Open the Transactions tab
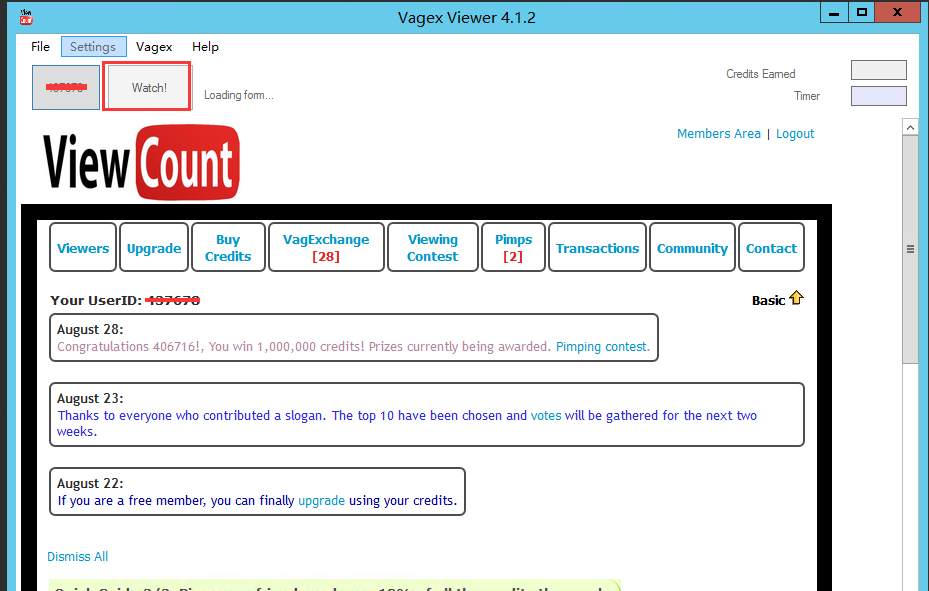This screenshot has width=929, height=591. [x=597, y=248]
